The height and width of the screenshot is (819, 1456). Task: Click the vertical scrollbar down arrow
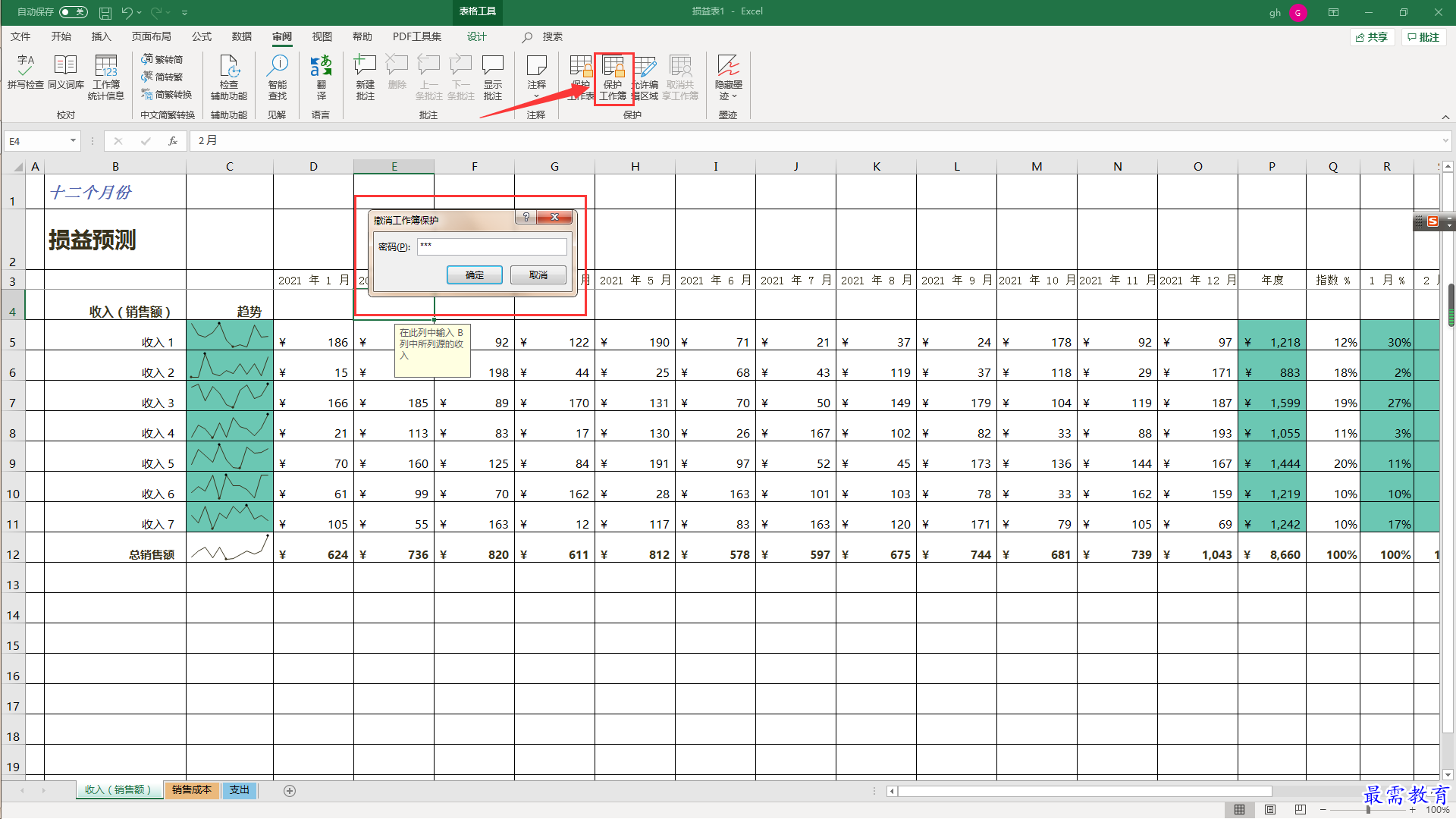tap(1448, 775)
